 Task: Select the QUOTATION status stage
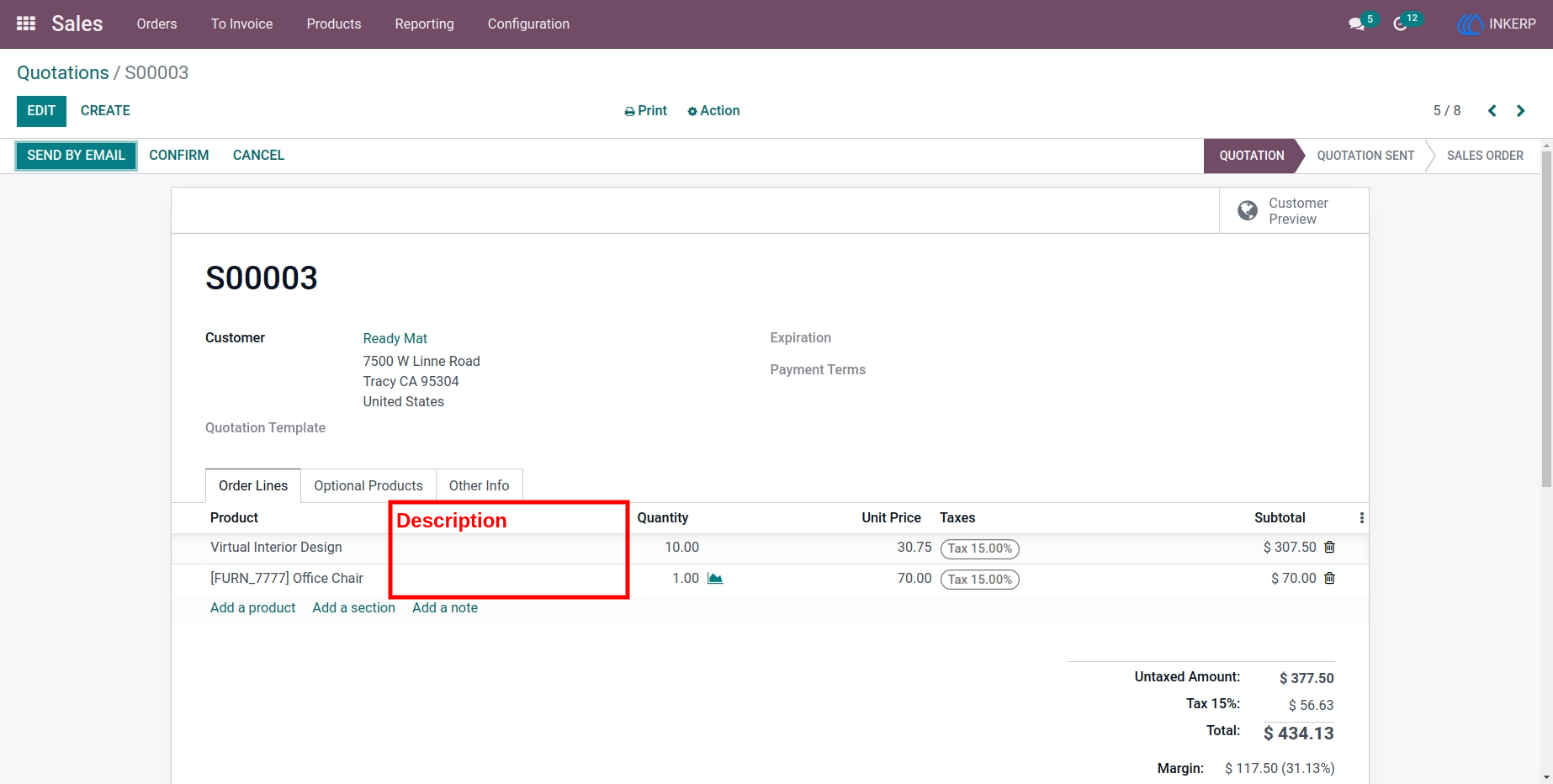(1252, 156)
